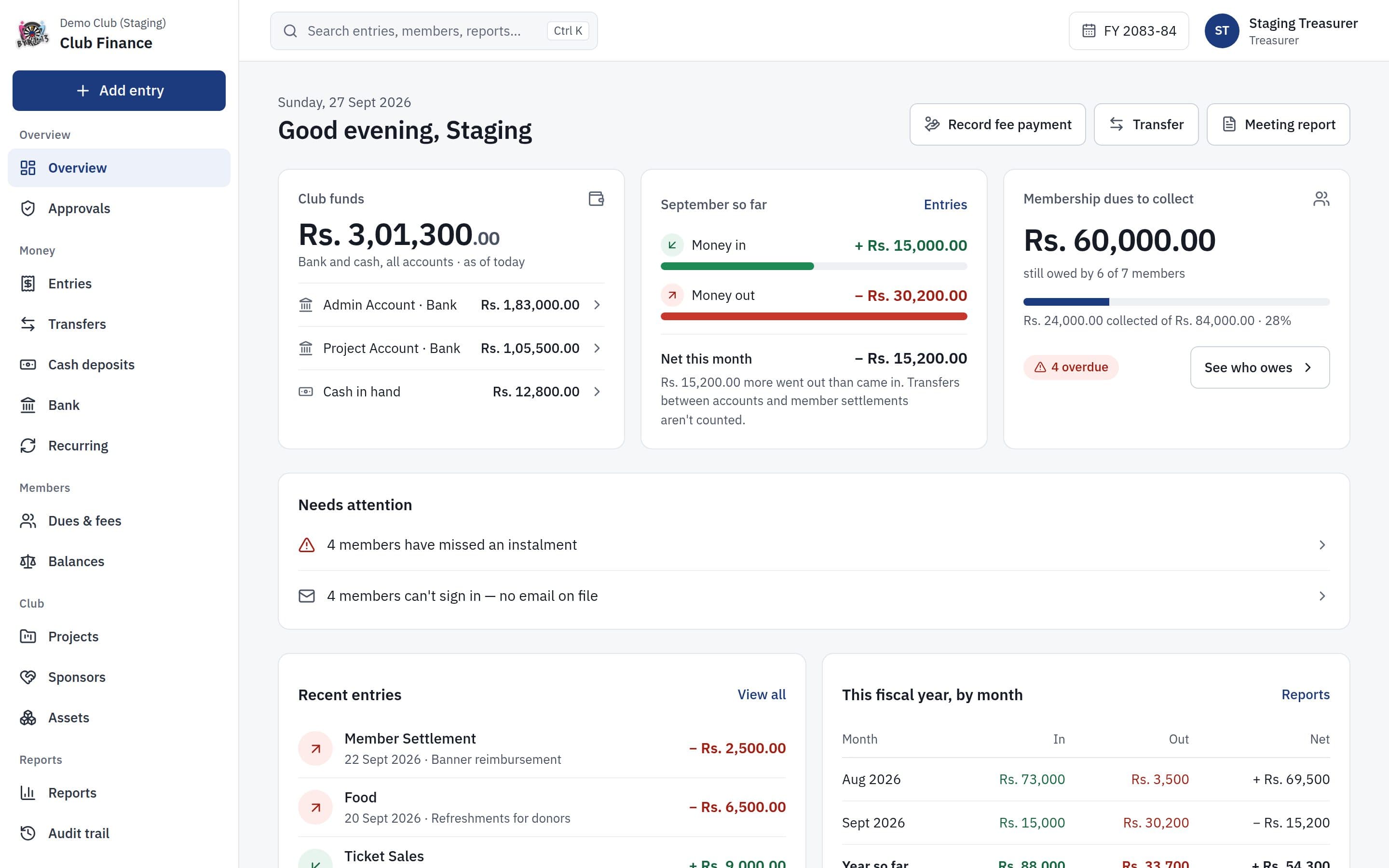This screenshot has height=868, width=1389.
Task: Click the green Money in progress bar
Action: (x=737, y=266)
